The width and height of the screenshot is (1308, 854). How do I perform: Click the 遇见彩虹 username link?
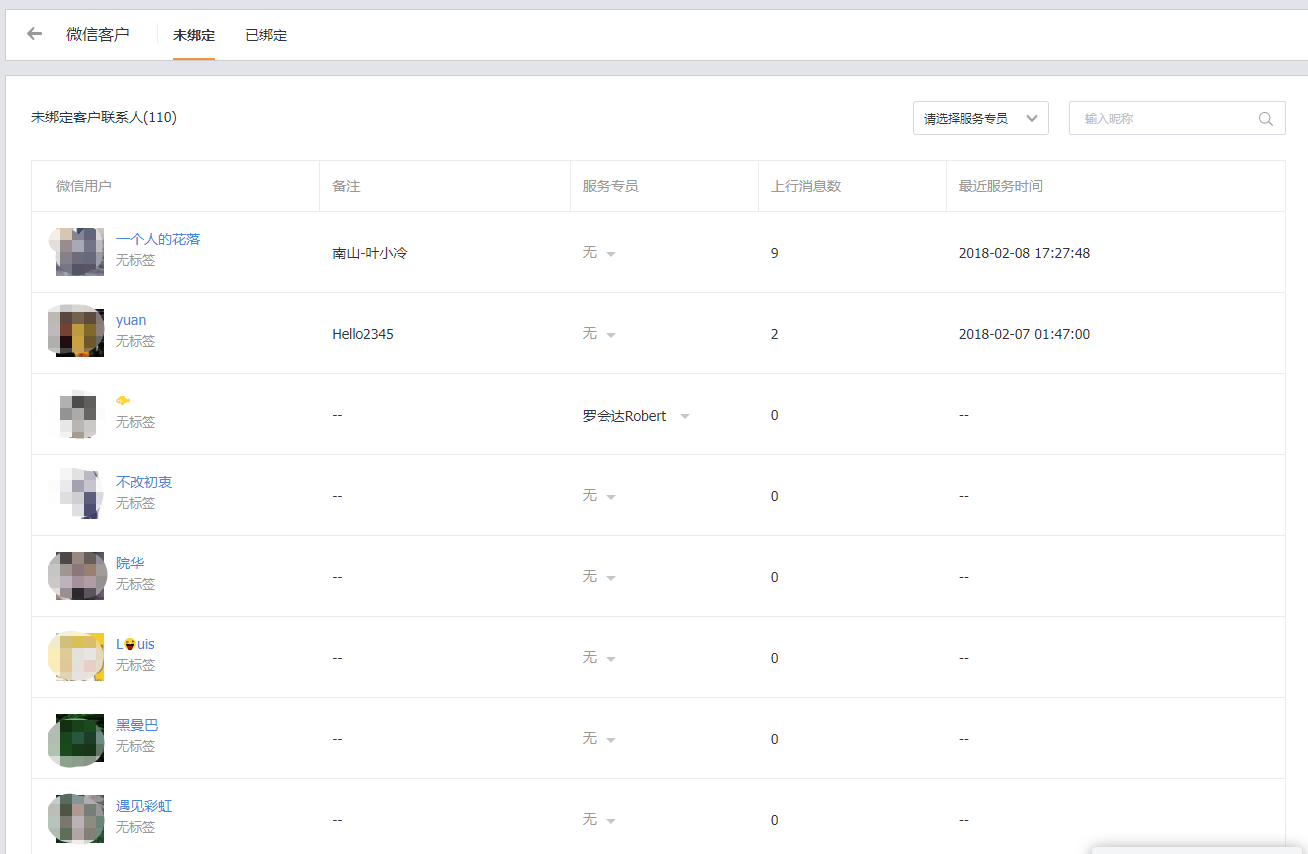pos(144,806)
